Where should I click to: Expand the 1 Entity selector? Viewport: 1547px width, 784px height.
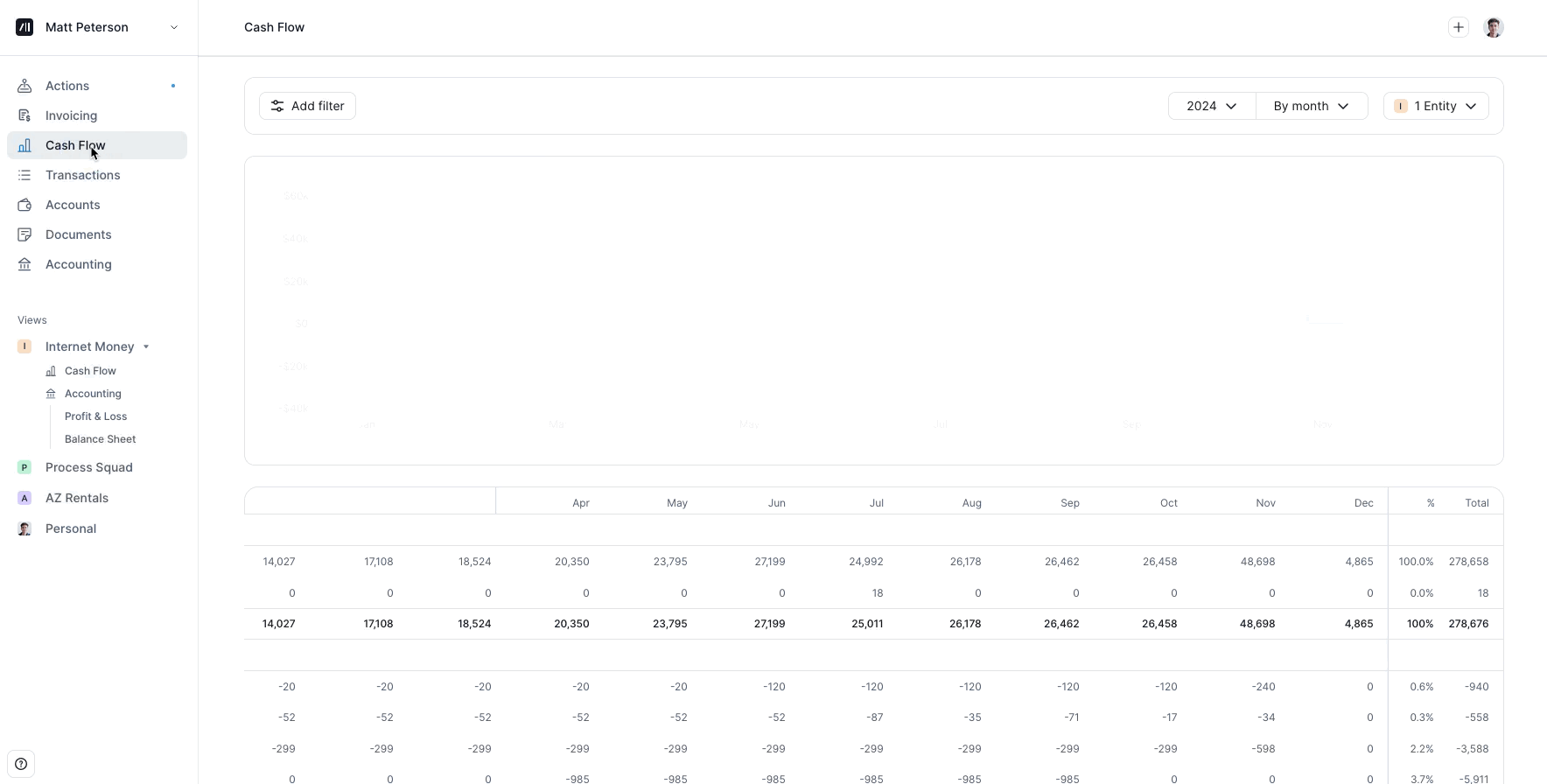click(x=1436, y=106)
